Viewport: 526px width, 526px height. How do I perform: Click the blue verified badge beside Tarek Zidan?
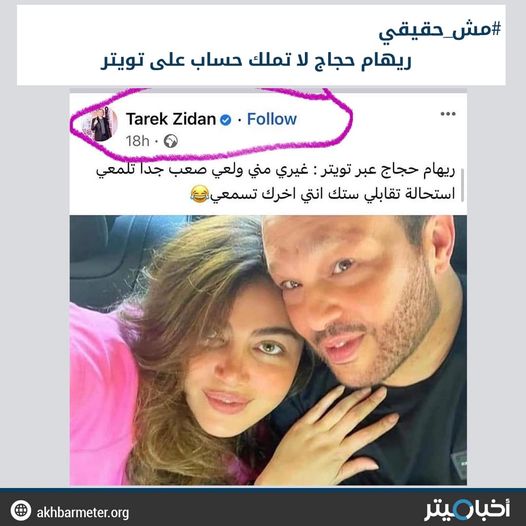click(226, 120)
